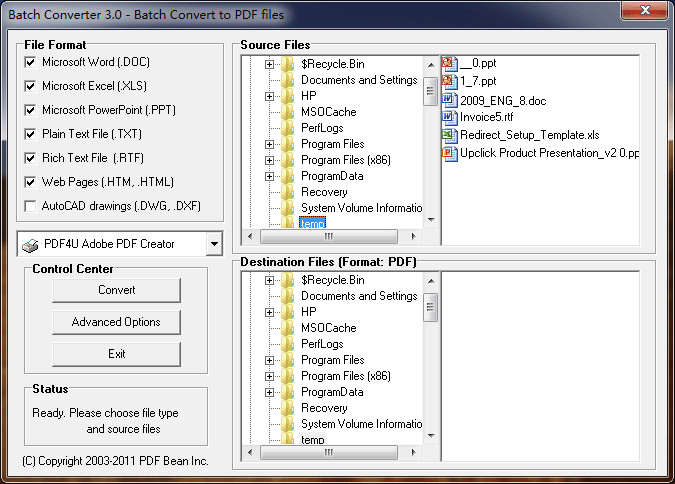Click the MSOCache folder icon in Source Files
This screenshot has height=484, width=675.
[x=288, y=112]
